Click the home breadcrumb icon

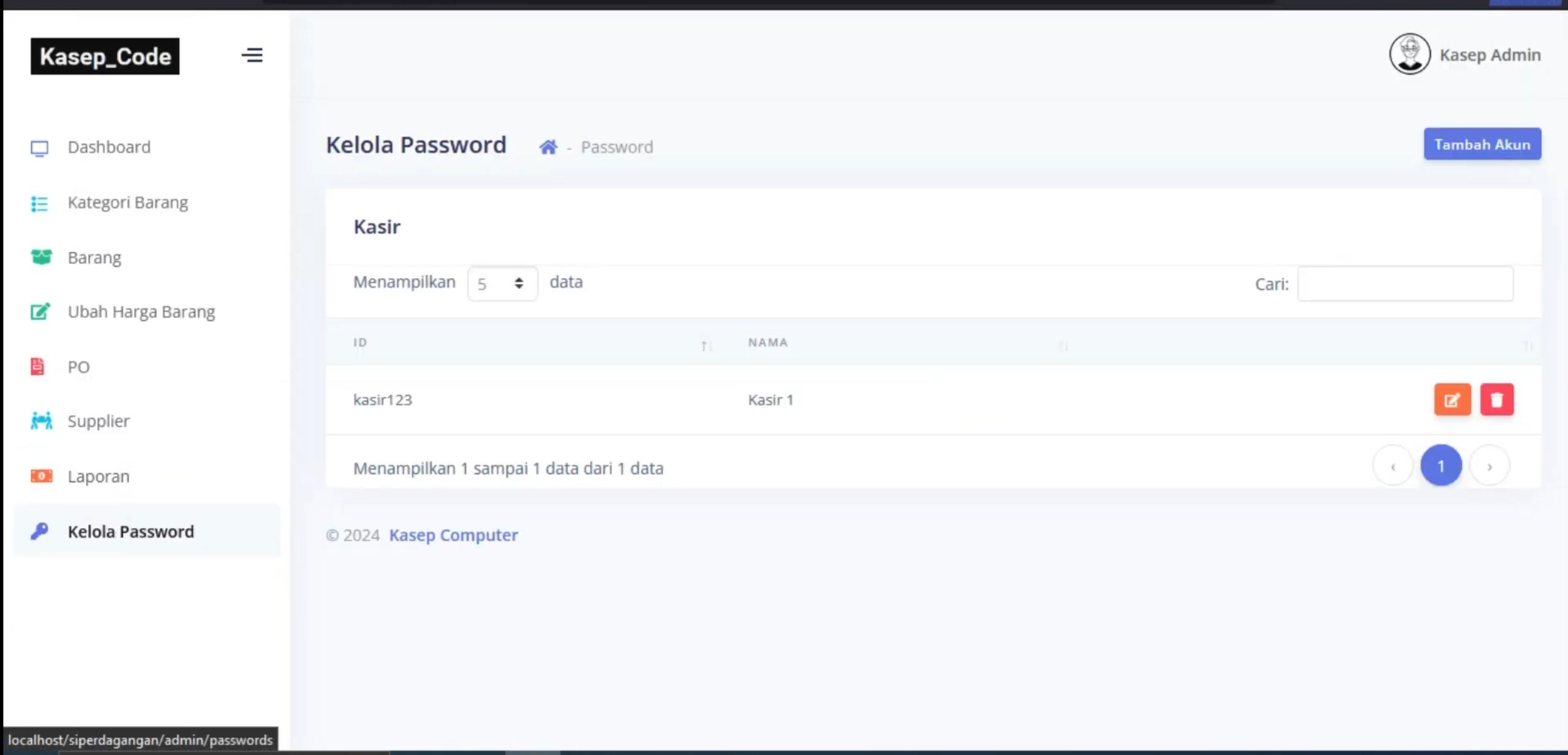click(548, 147)
